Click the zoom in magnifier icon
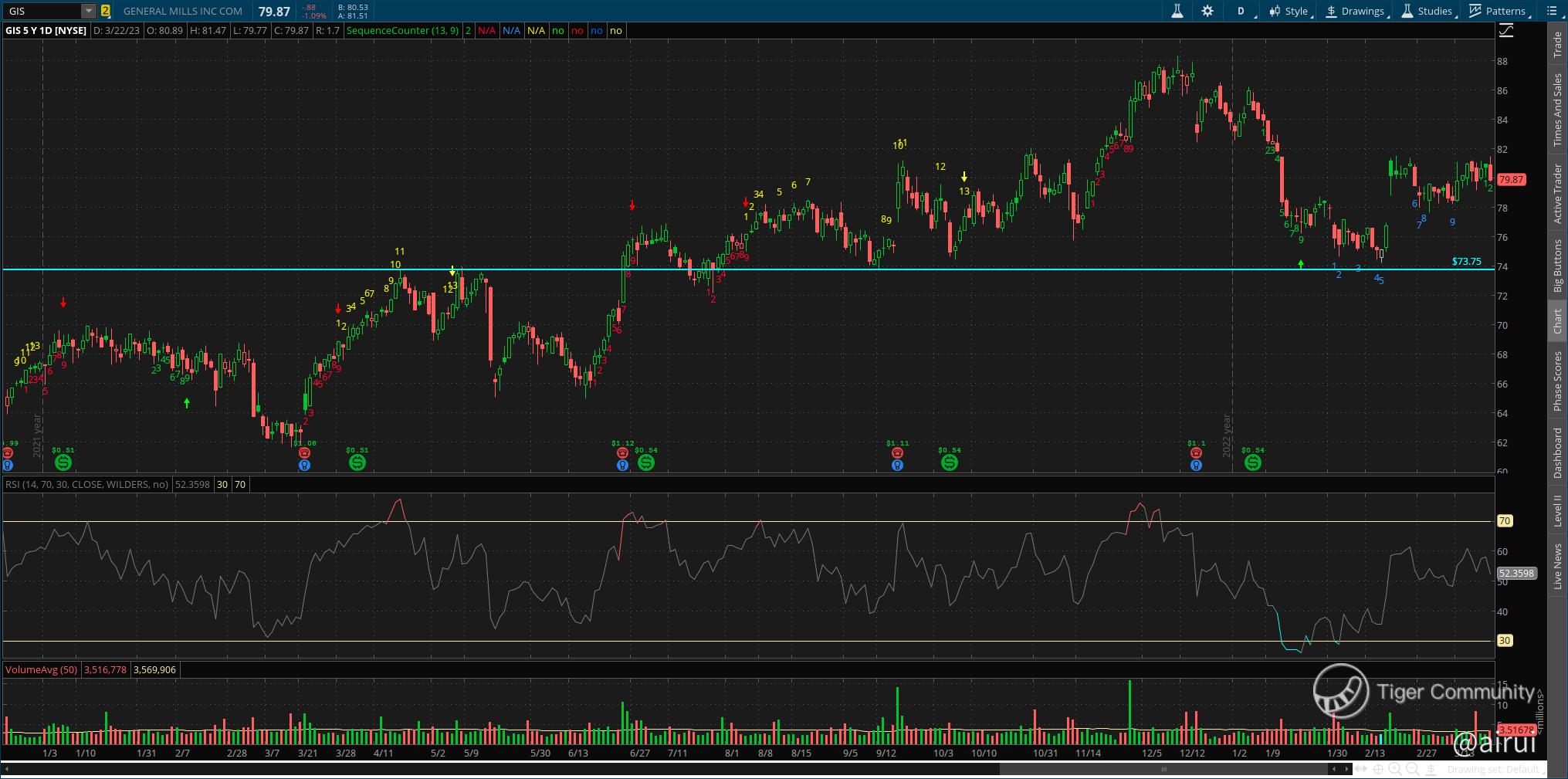The image size is (1568, 779). pyautogui.click(x=1395, y=769)
